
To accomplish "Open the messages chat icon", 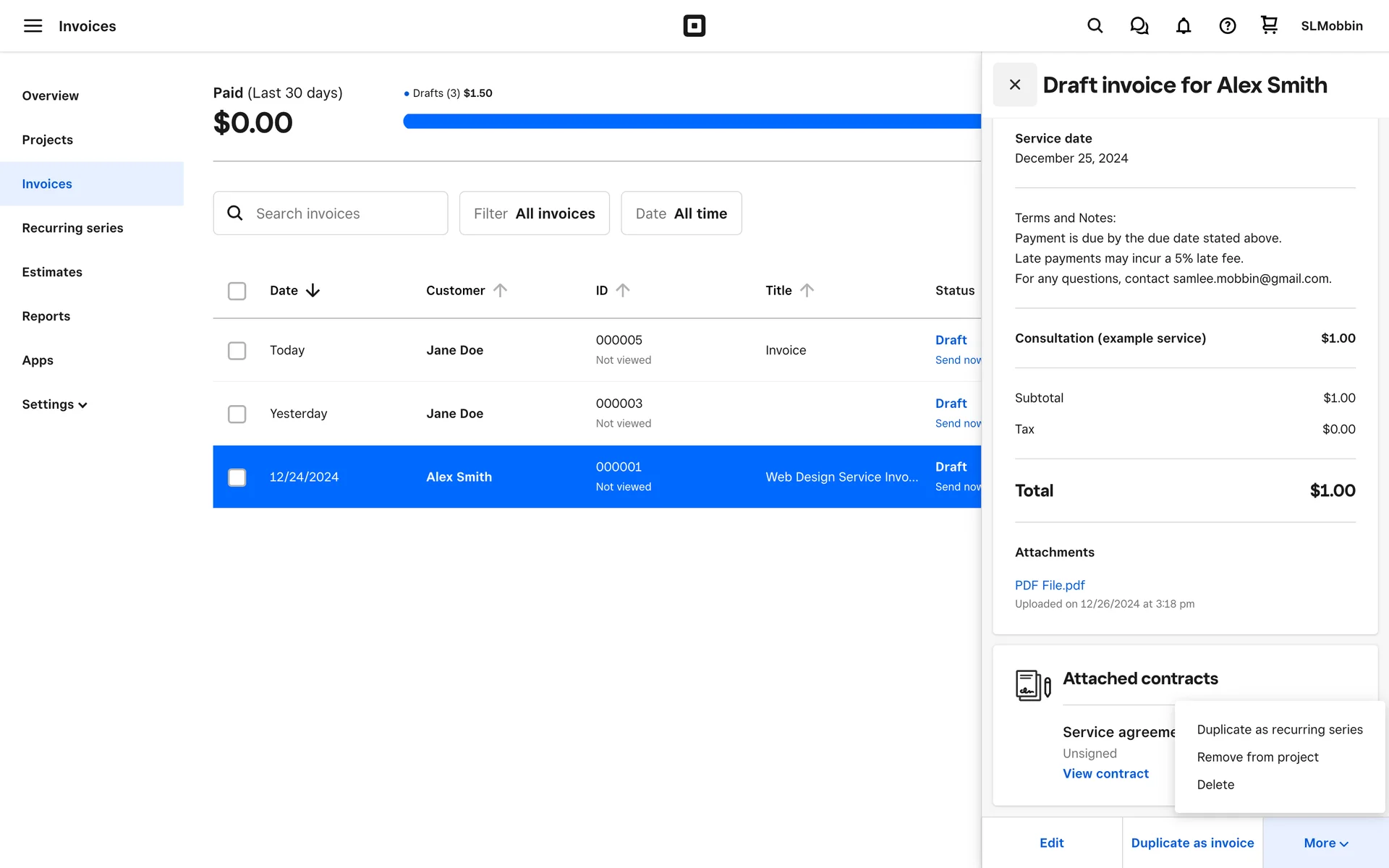I will [x=1139, y=26].
